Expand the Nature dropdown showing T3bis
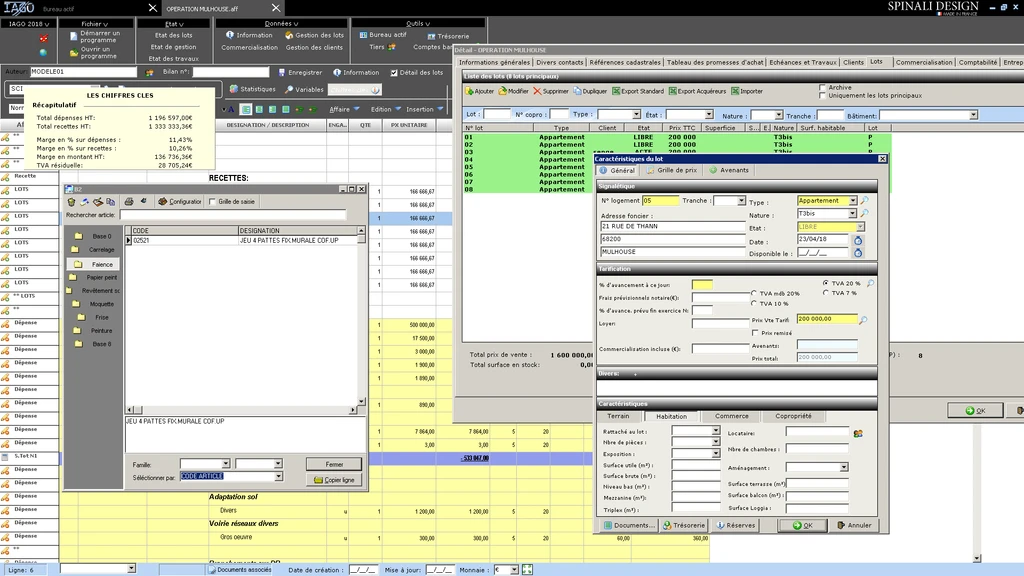This screenshot has height=576, width=1024. click(852, 214)
